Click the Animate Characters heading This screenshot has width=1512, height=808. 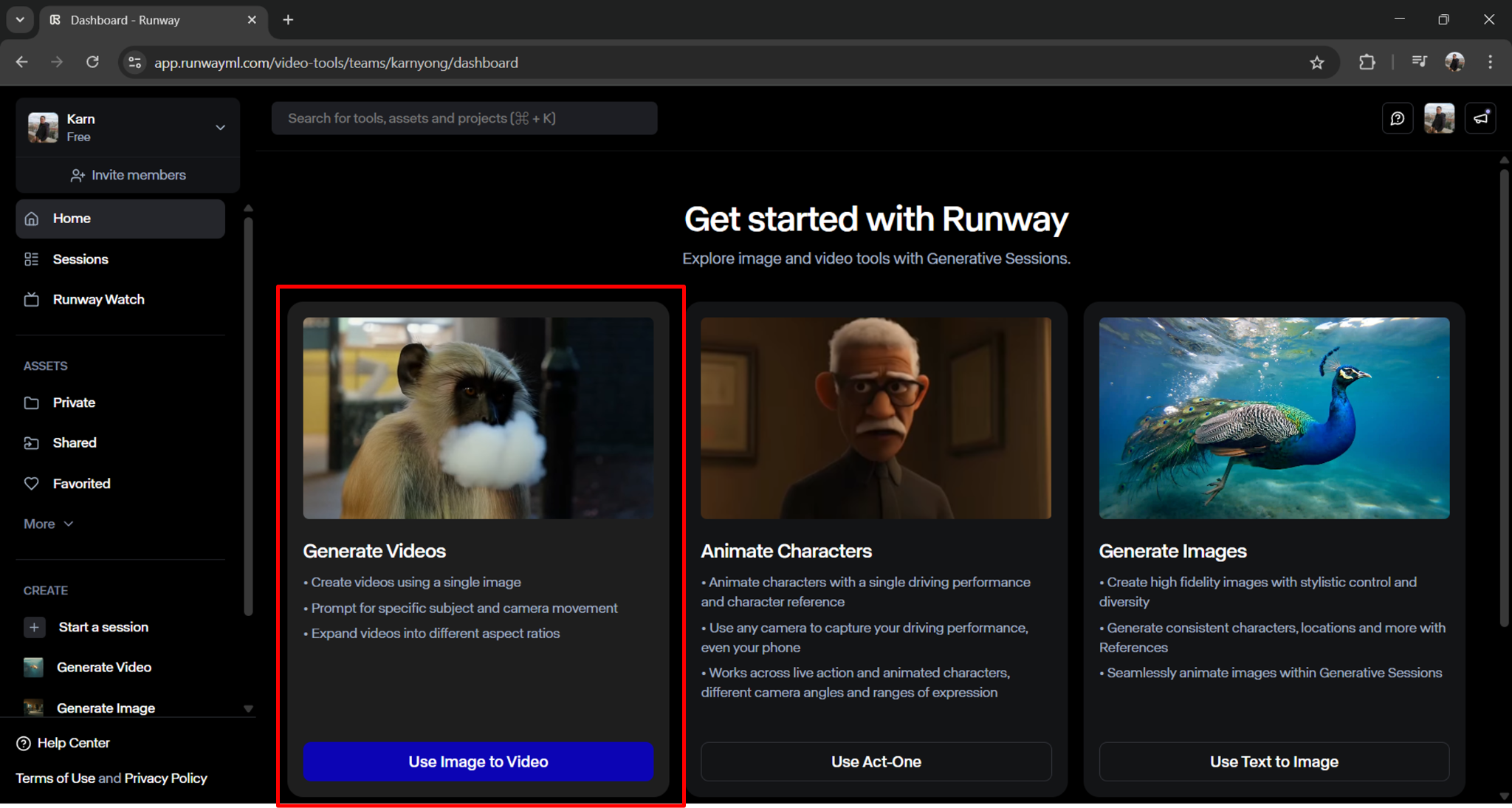[x=786, y=551]
